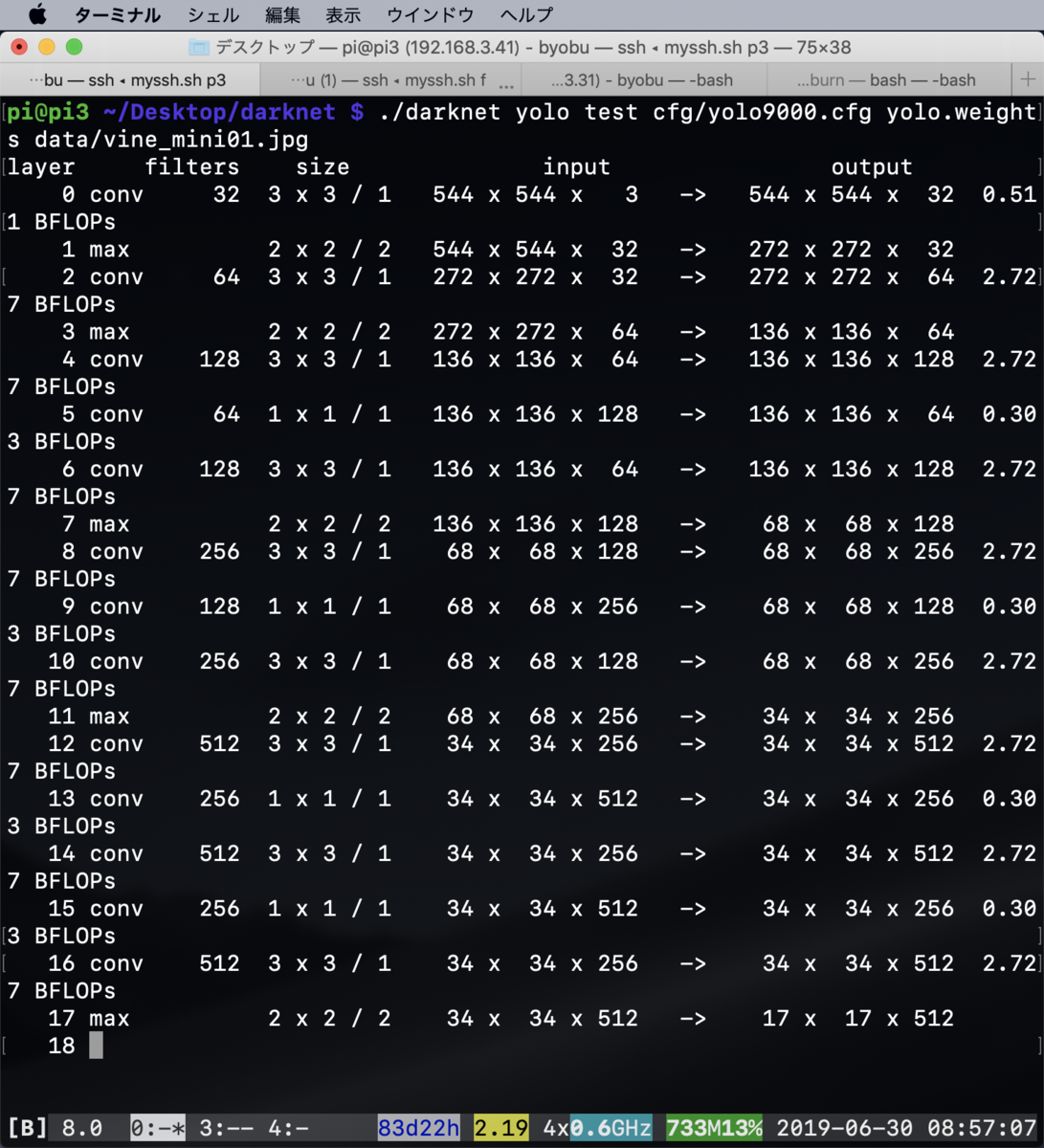The width and height of the screenshot is (1044, 1148).
Task: Click the [B] byobu logo in status bar
Action: (28, 1128)
